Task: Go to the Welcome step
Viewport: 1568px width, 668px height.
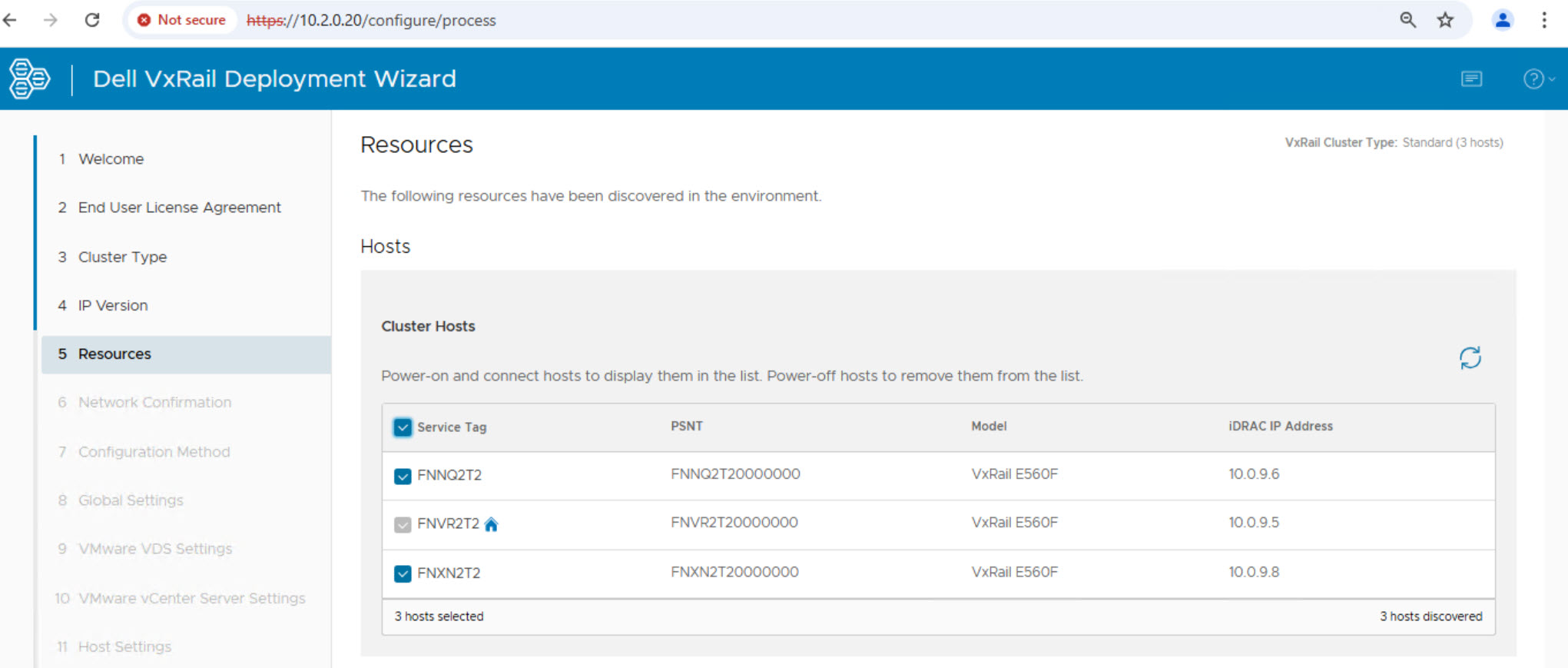Action: 111,159
